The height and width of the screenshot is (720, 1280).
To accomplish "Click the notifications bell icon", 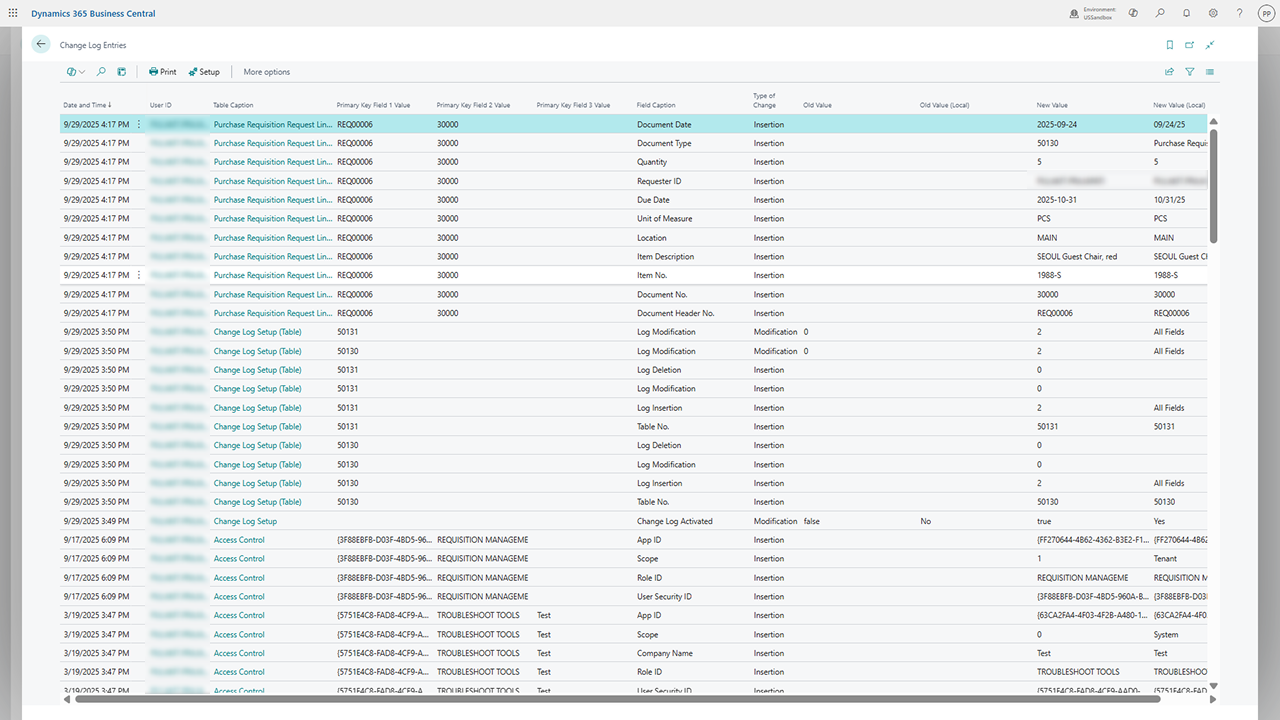I will 1186,13.
